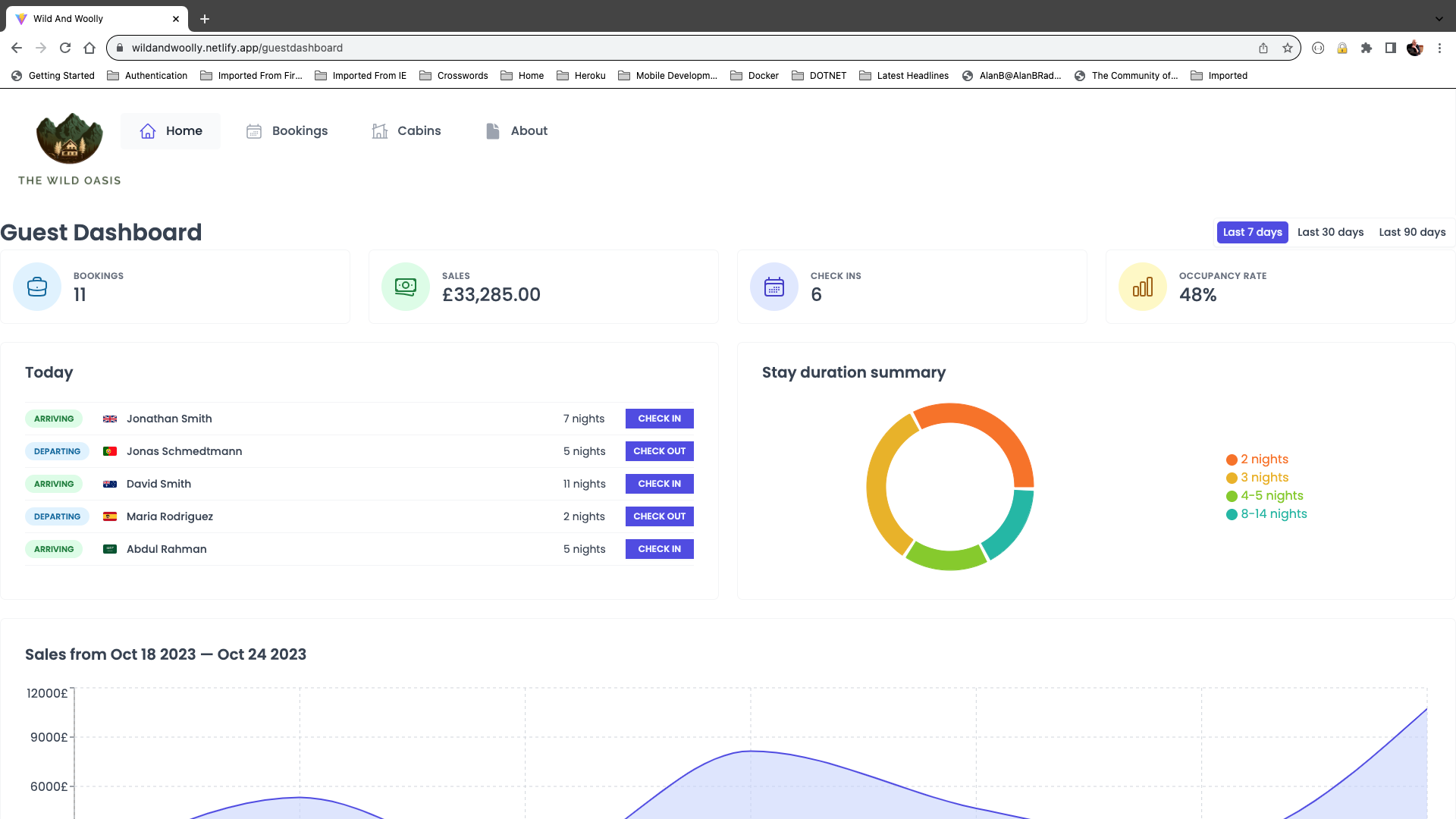
Task: Click the orange 2 nights legend dot
Action: coord(1232,460)
